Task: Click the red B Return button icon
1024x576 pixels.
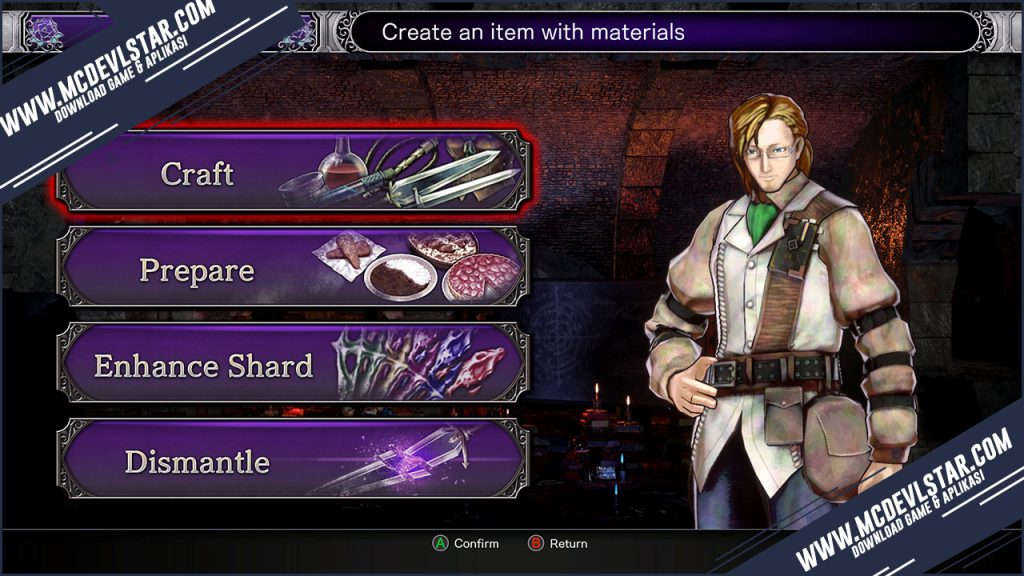Action: click(536, 543)
